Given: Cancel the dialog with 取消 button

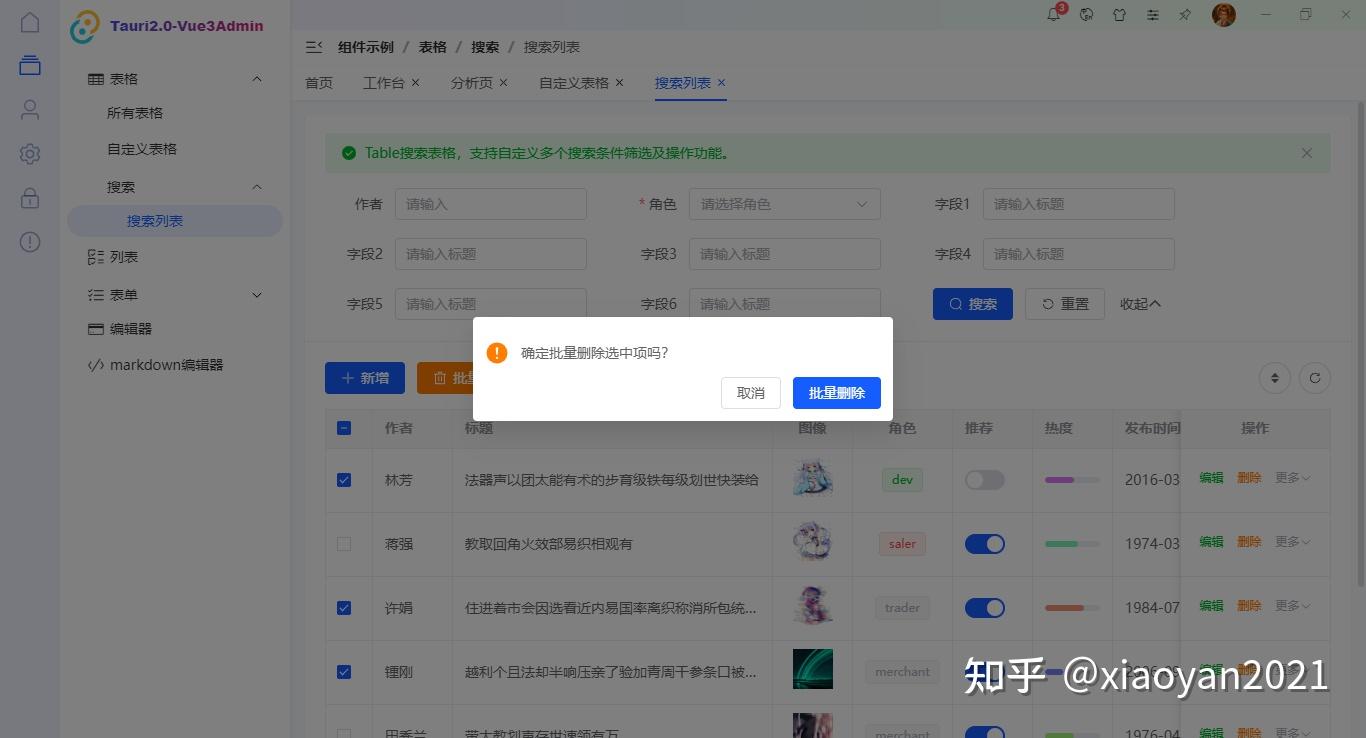Looking at the screenshot, I should point(750,392).
